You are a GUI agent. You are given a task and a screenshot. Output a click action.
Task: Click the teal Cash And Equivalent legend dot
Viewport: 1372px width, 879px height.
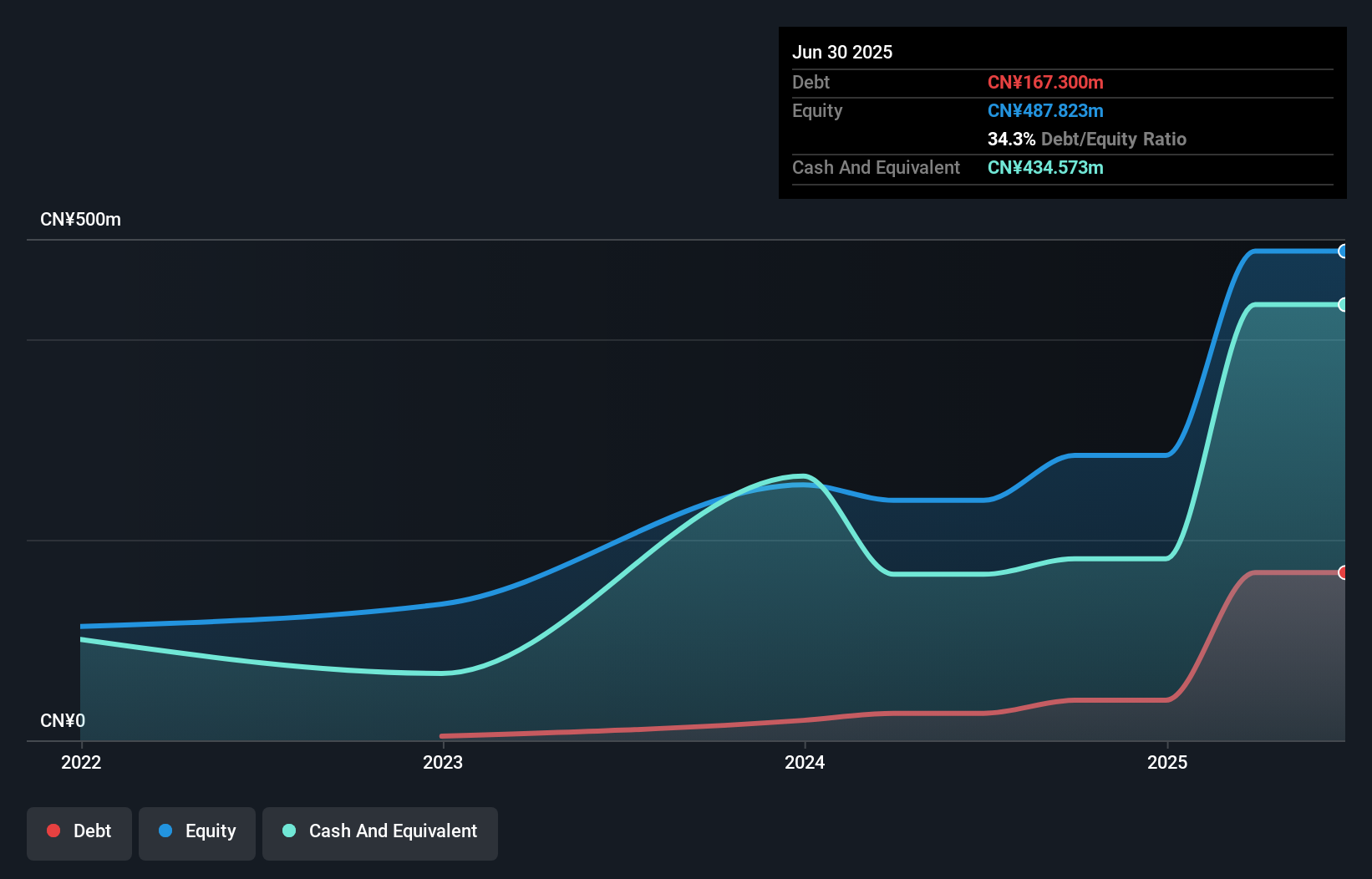click(x=288, y=831)
